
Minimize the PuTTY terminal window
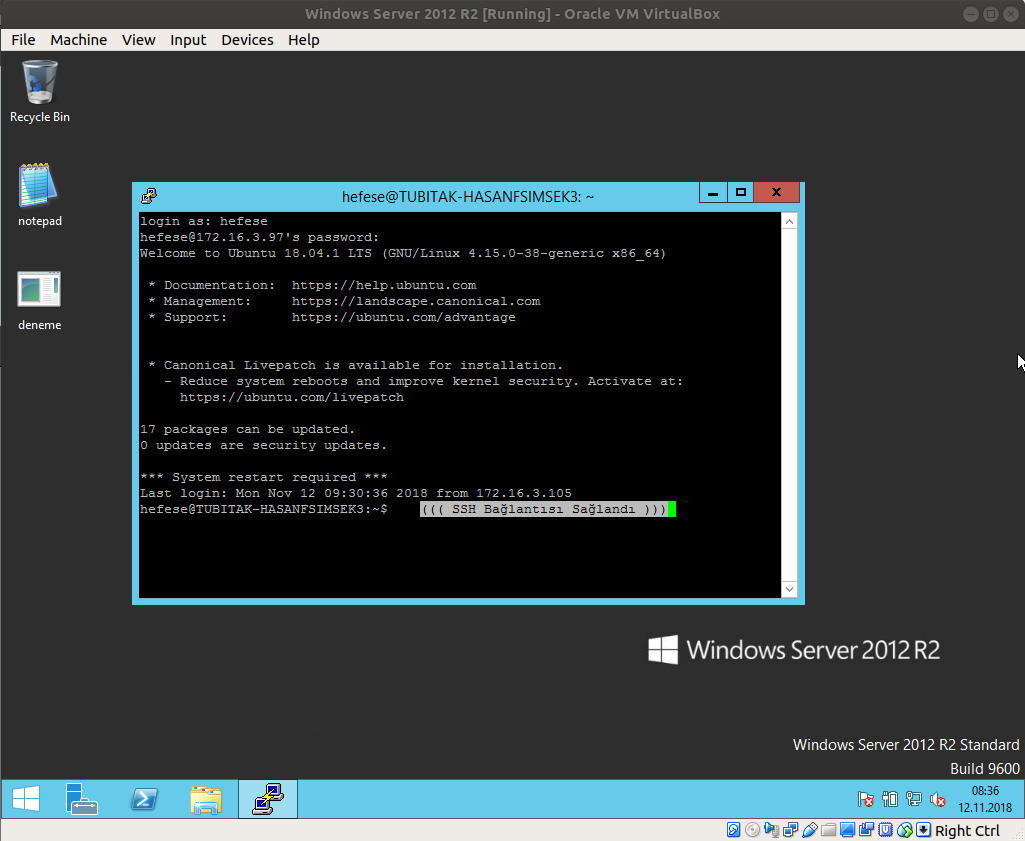pyautogui.click(x=713, y=193)
